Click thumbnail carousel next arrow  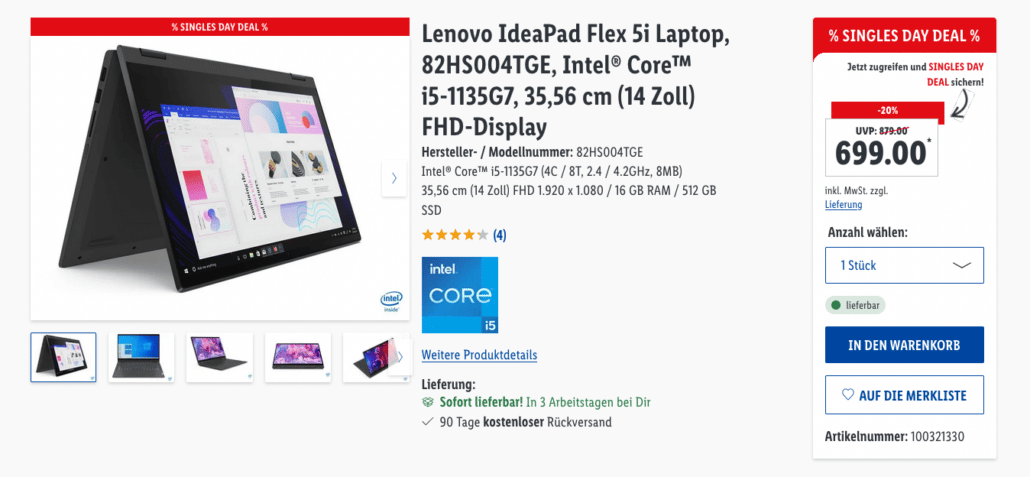401,357
